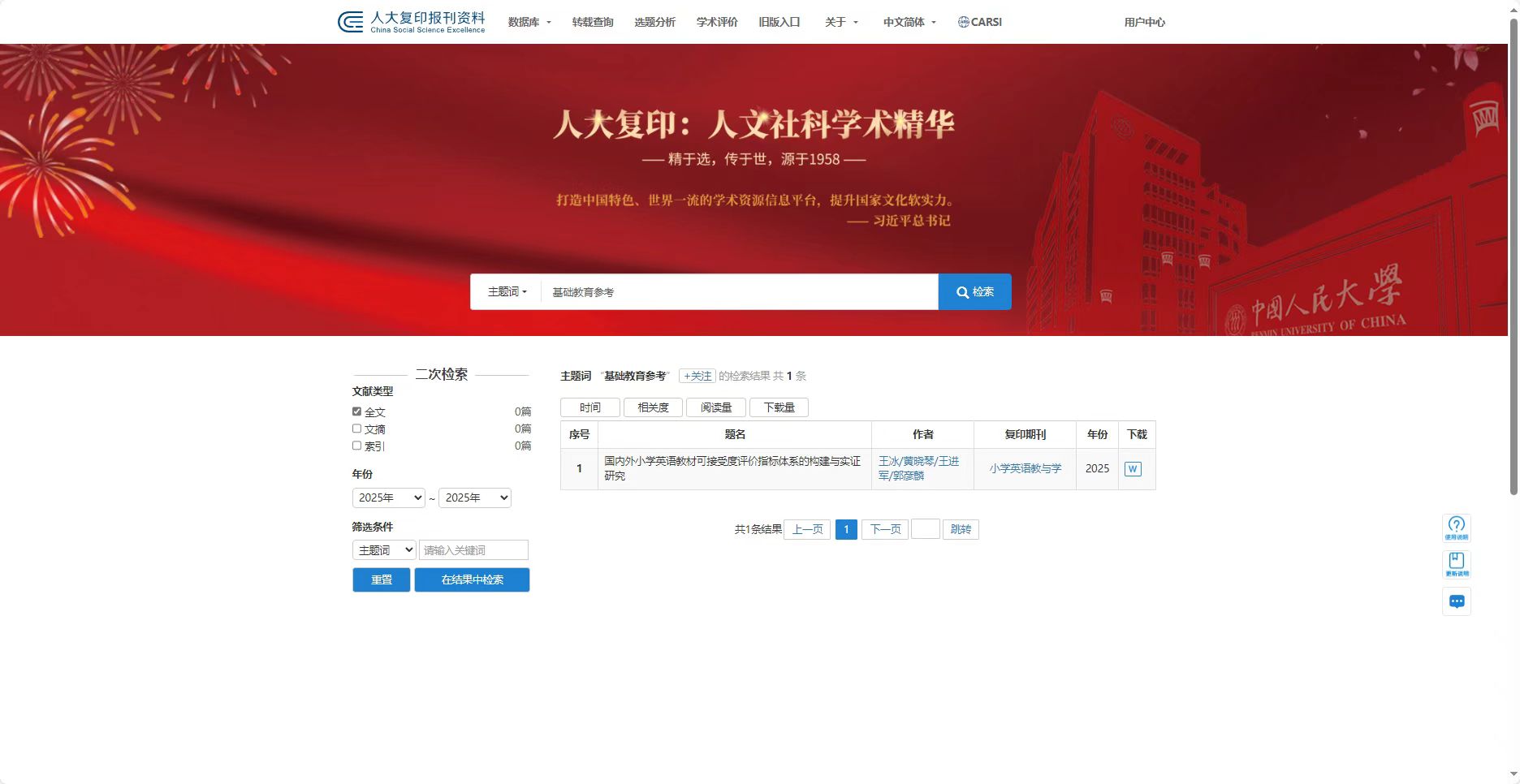
Task: Open the 筛选条件 主题词 dropdown
Action: [x=384, y=550]
